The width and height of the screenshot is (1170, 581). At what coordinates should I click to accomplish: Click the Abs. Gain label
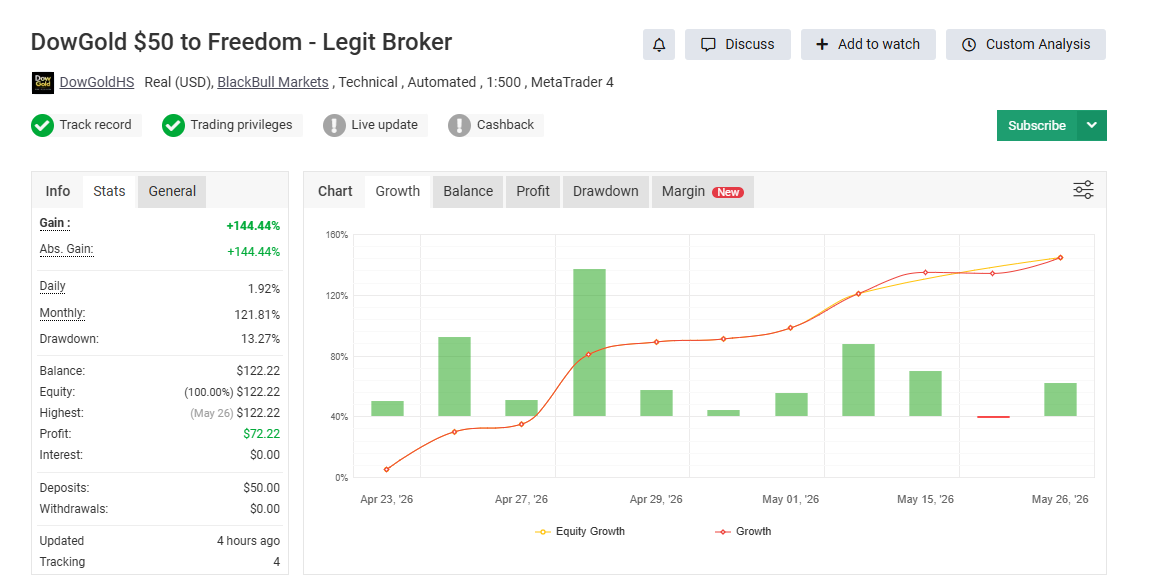pyautogui.click(x=66, y=249)
